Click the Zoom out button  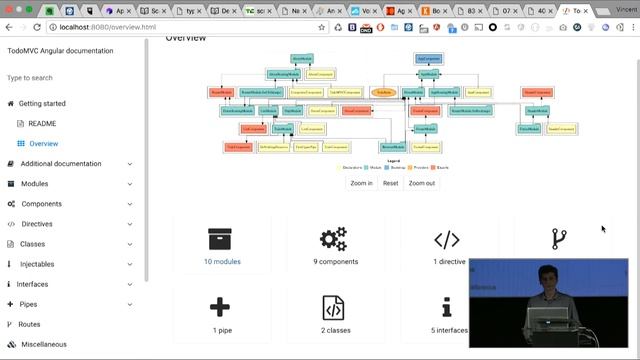click(422, 183)
